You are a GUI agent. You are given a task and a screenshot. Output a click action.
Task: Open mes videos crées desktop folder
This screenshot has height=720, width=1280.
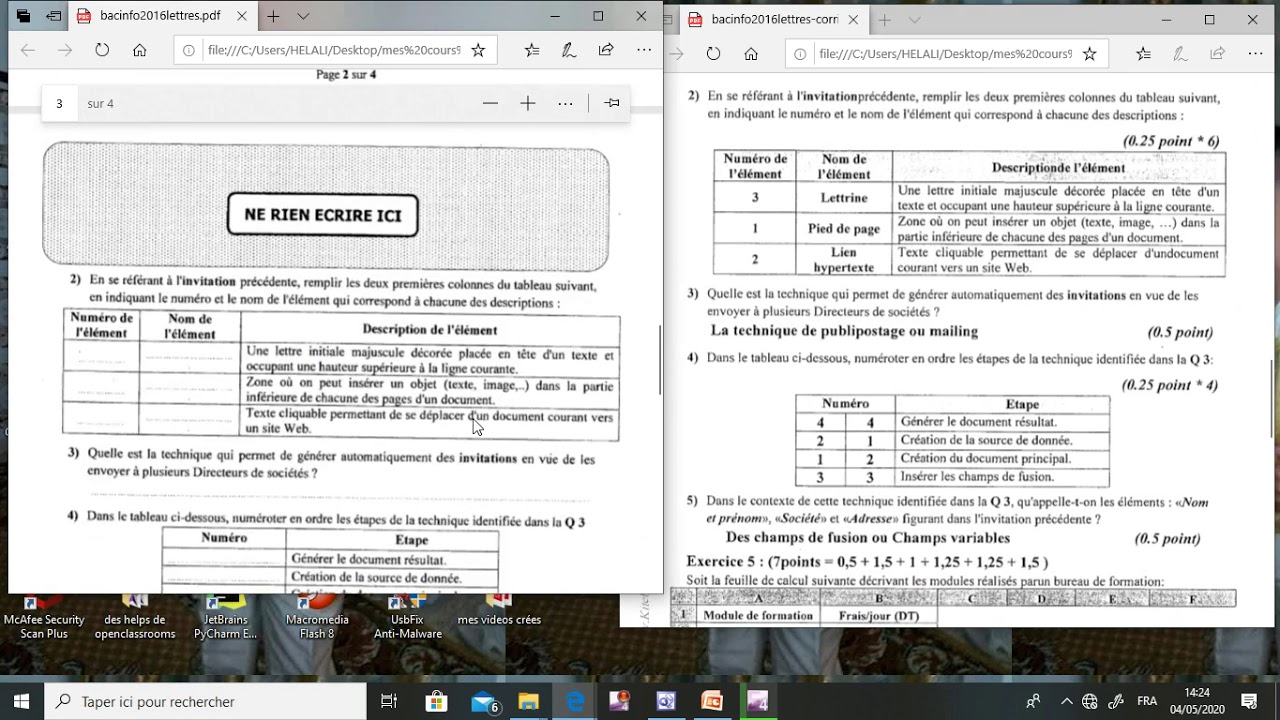coord(499,612)
